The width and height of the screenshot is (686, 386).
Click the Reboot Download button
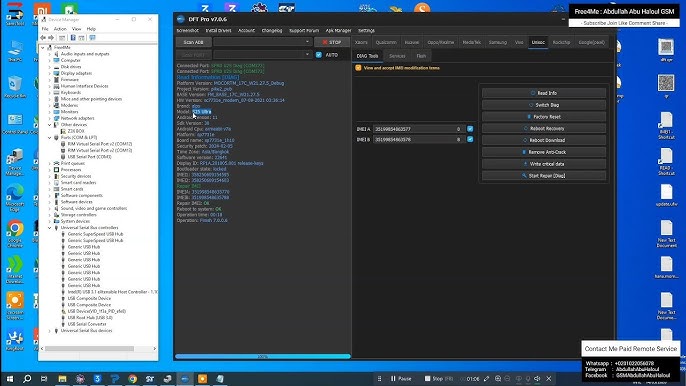click(544, 140)
